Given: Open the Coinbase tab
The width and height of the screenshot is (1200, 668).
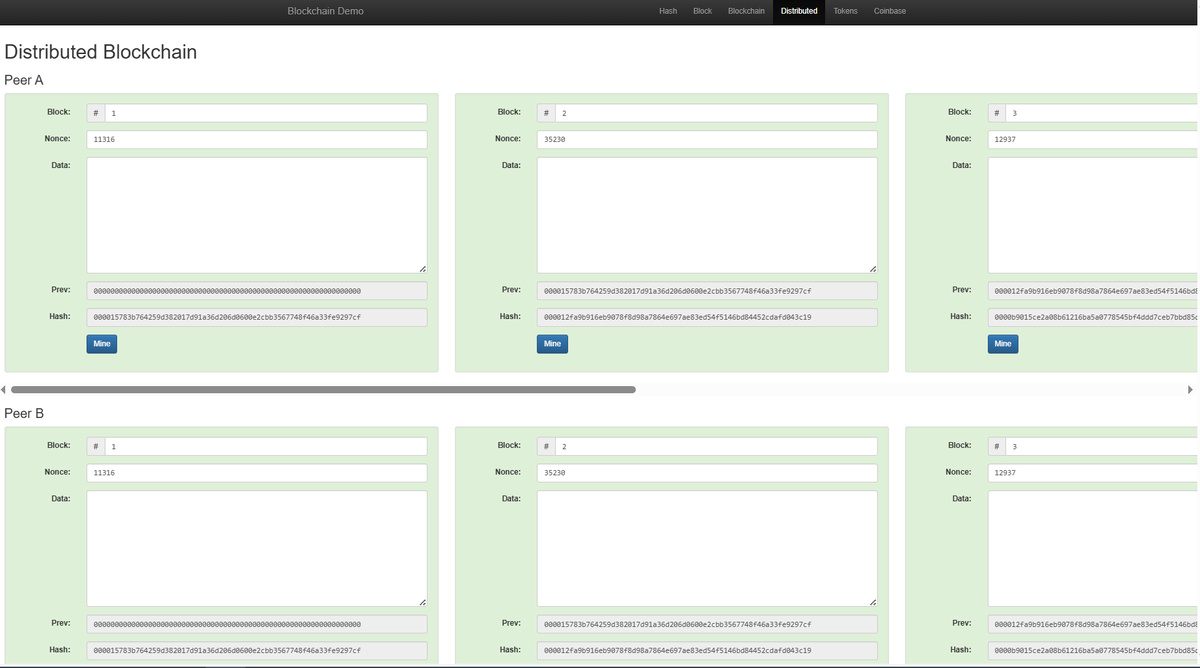Looking at the screenshot, I should tap(890, 11).
